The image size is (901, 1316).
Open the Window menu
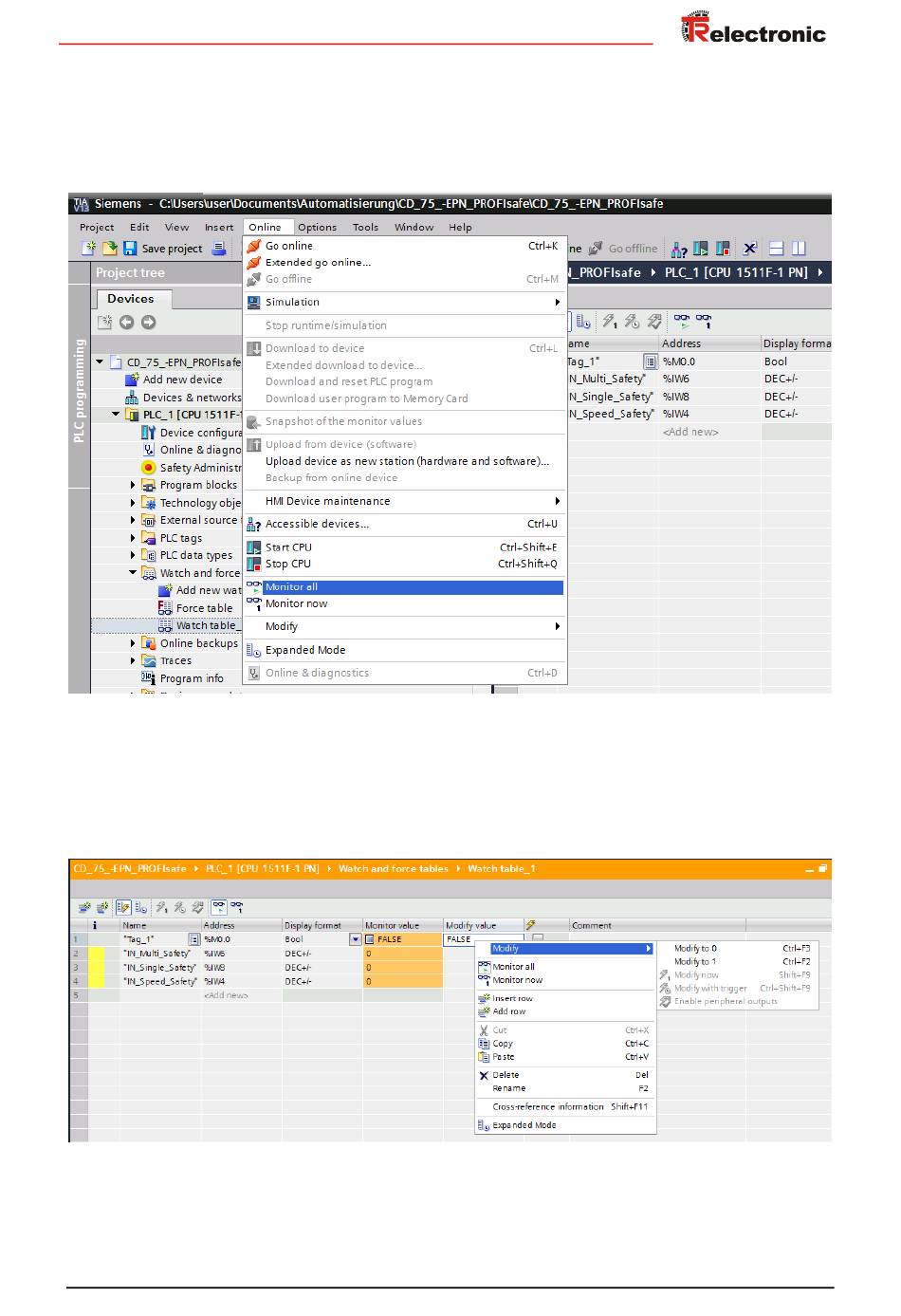pyautogui.click(x=414, y=228)
